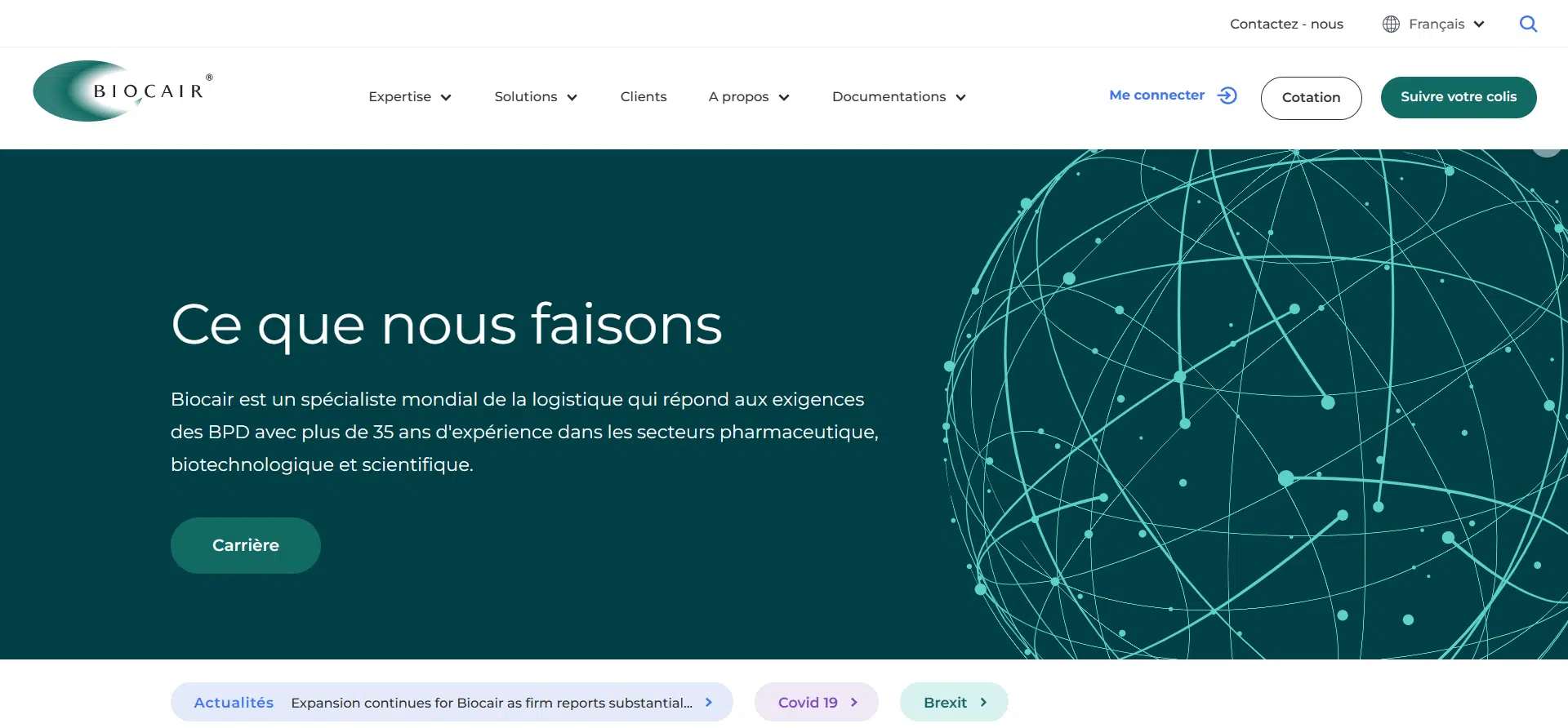Read the 'Expansion continues for Biocair' news headline
This screenshot has width=1568, height=728.
[x=492, y=703]
